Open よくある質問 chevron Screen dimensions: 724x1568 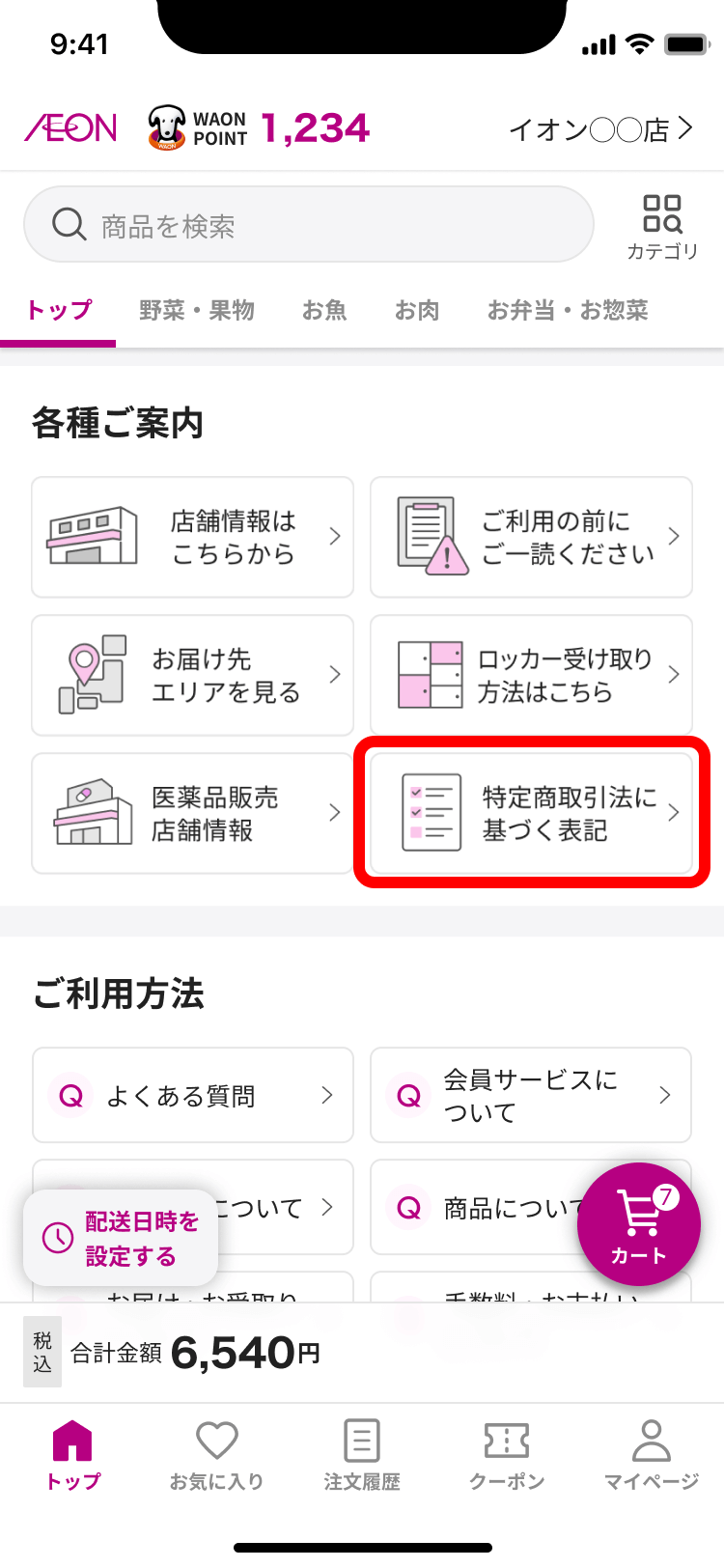pyautogui.click(x=327, y=1095)
